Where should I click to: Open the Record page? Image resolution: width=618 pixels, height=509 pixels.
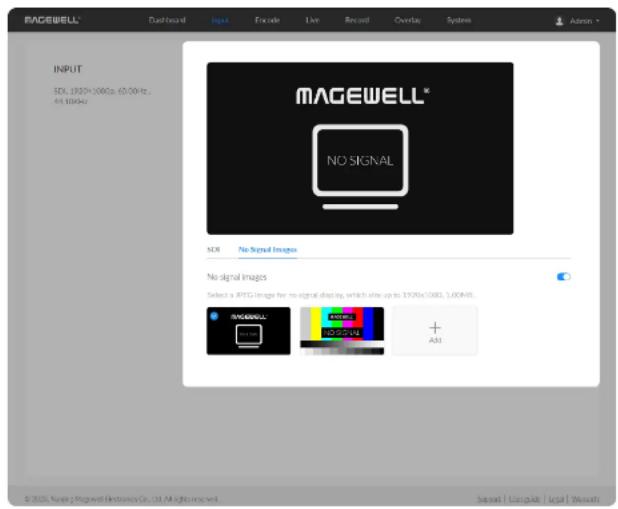pyautogui.click(x=357, y=20)
